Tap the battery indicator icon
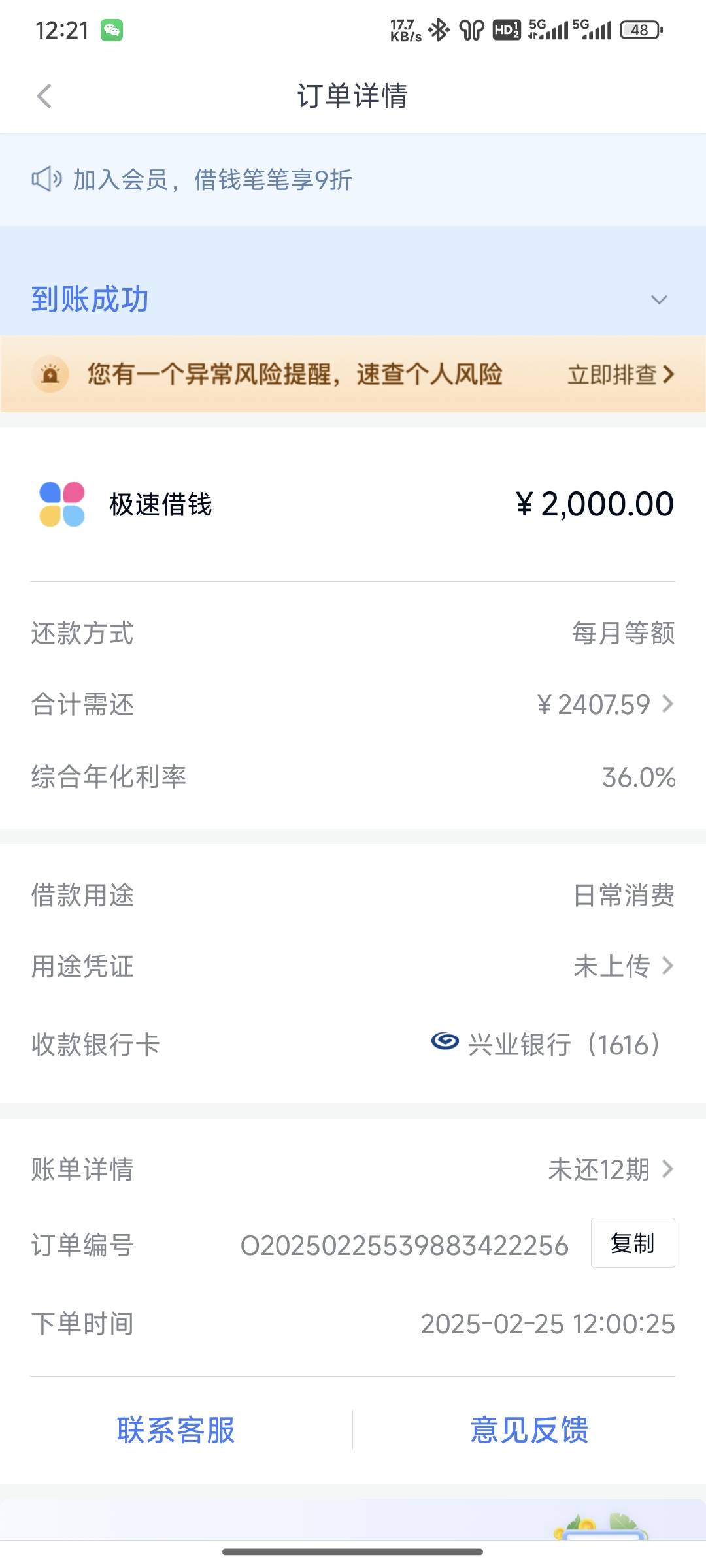The height and width of the screenshot is (1568, 706). point(641,30)
